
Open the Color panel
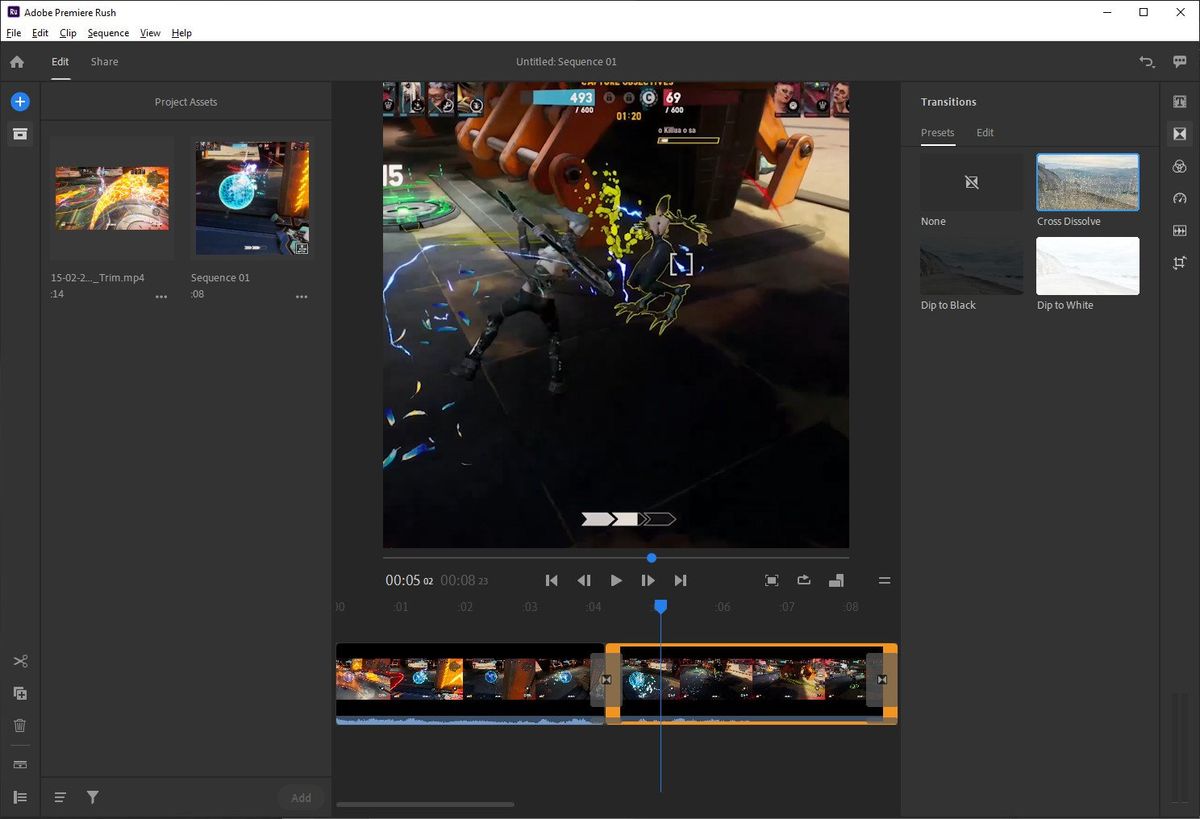click(x=1180, y=167)
